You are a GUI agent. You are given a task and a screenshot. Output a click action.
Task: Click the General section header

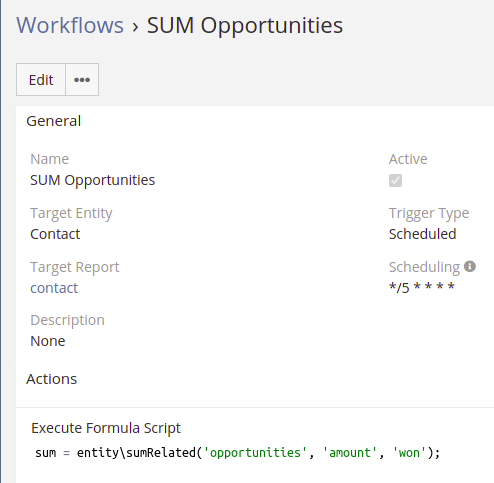pos(54,121)
